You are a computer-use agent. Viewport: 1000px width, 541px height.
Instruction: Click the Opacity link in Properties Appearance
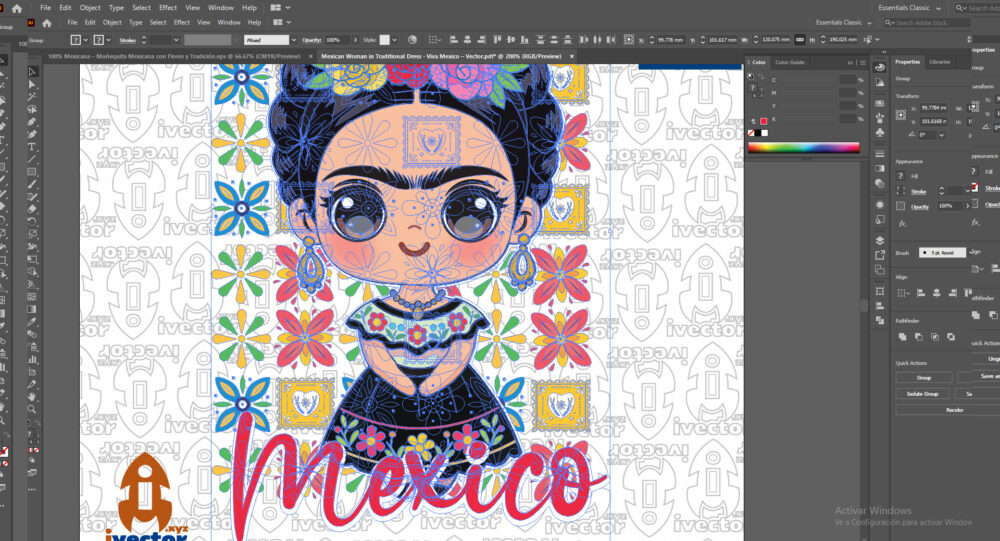920,206
